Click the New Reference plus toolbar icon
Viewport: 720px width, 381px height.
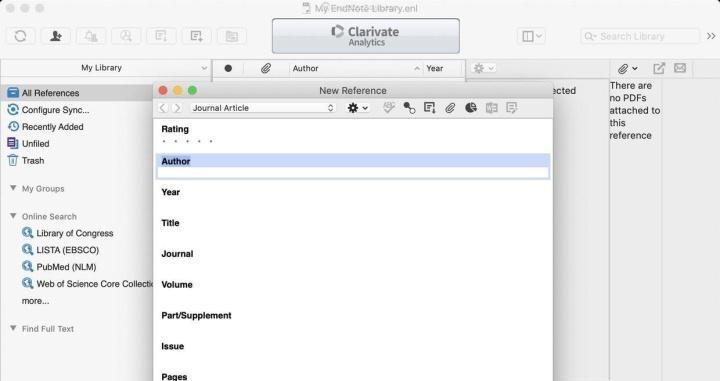point(197,36)
